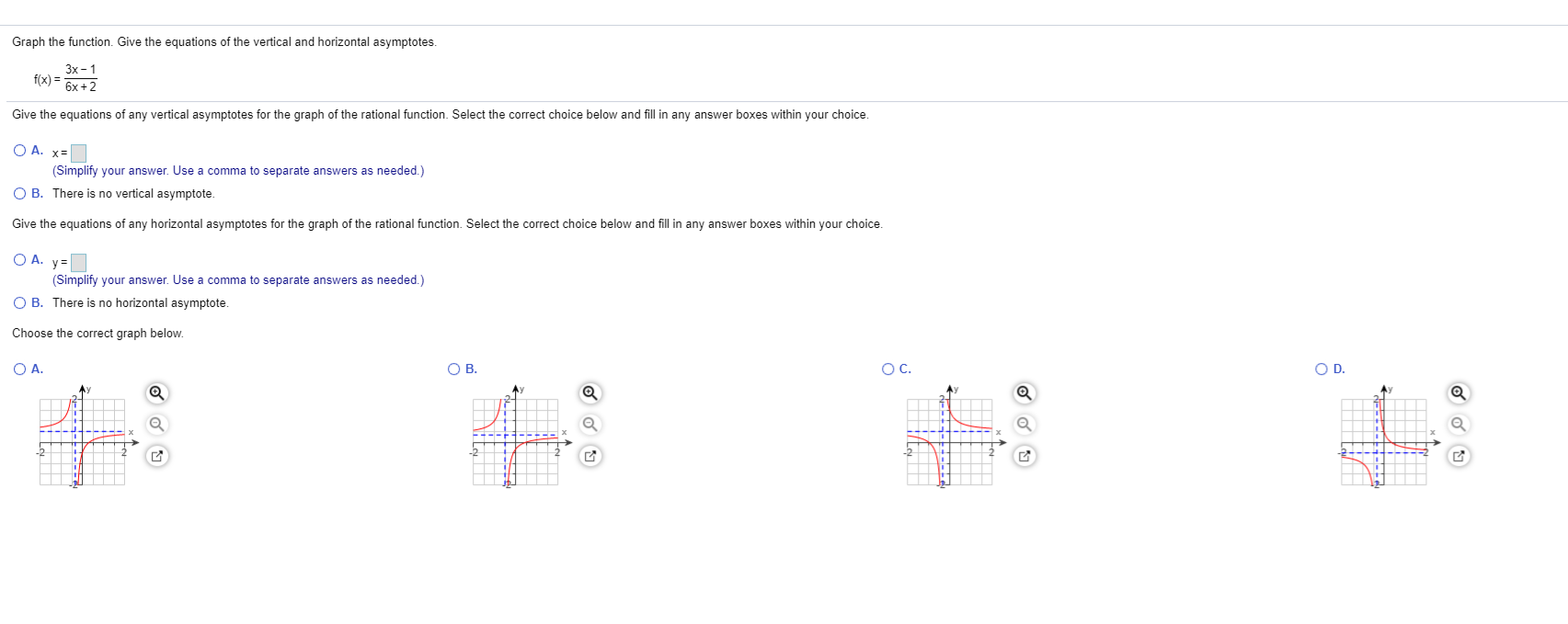Image resolution: width=1568 pixels, height=624 pixels.
Task: Click the zoom-out magnifier for graph B
Action: pyautogui.click(x=589, y=425)
